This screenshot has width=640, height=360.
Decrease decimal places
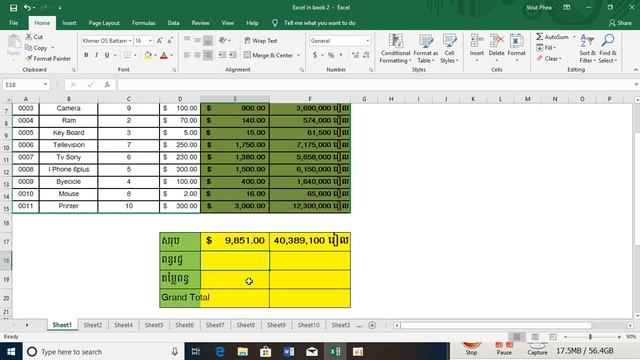[x=366, y=55]
